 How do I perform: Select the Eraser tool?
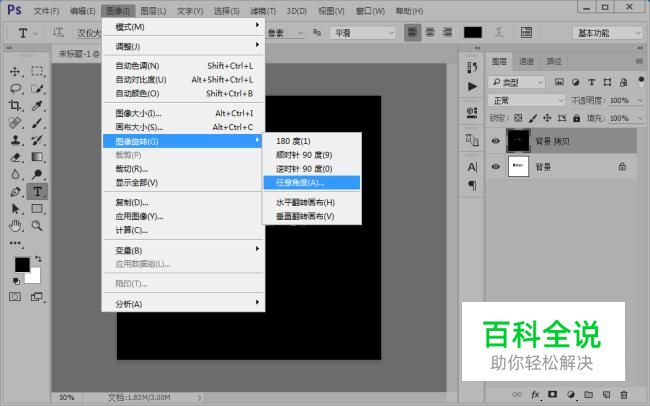coord(15,157)
